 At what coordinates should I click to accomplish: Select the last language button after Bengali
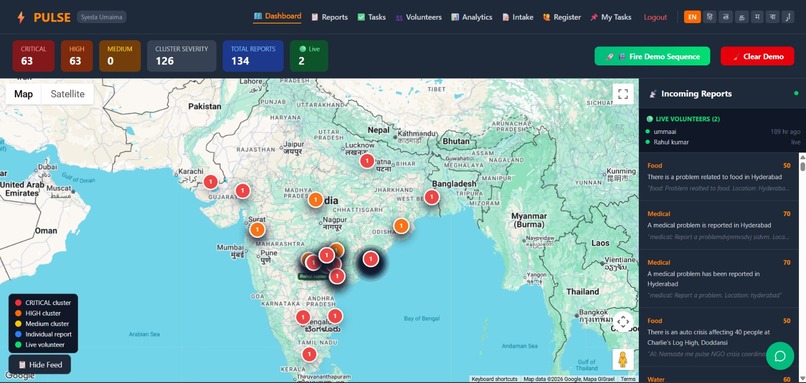pos(787,17)
